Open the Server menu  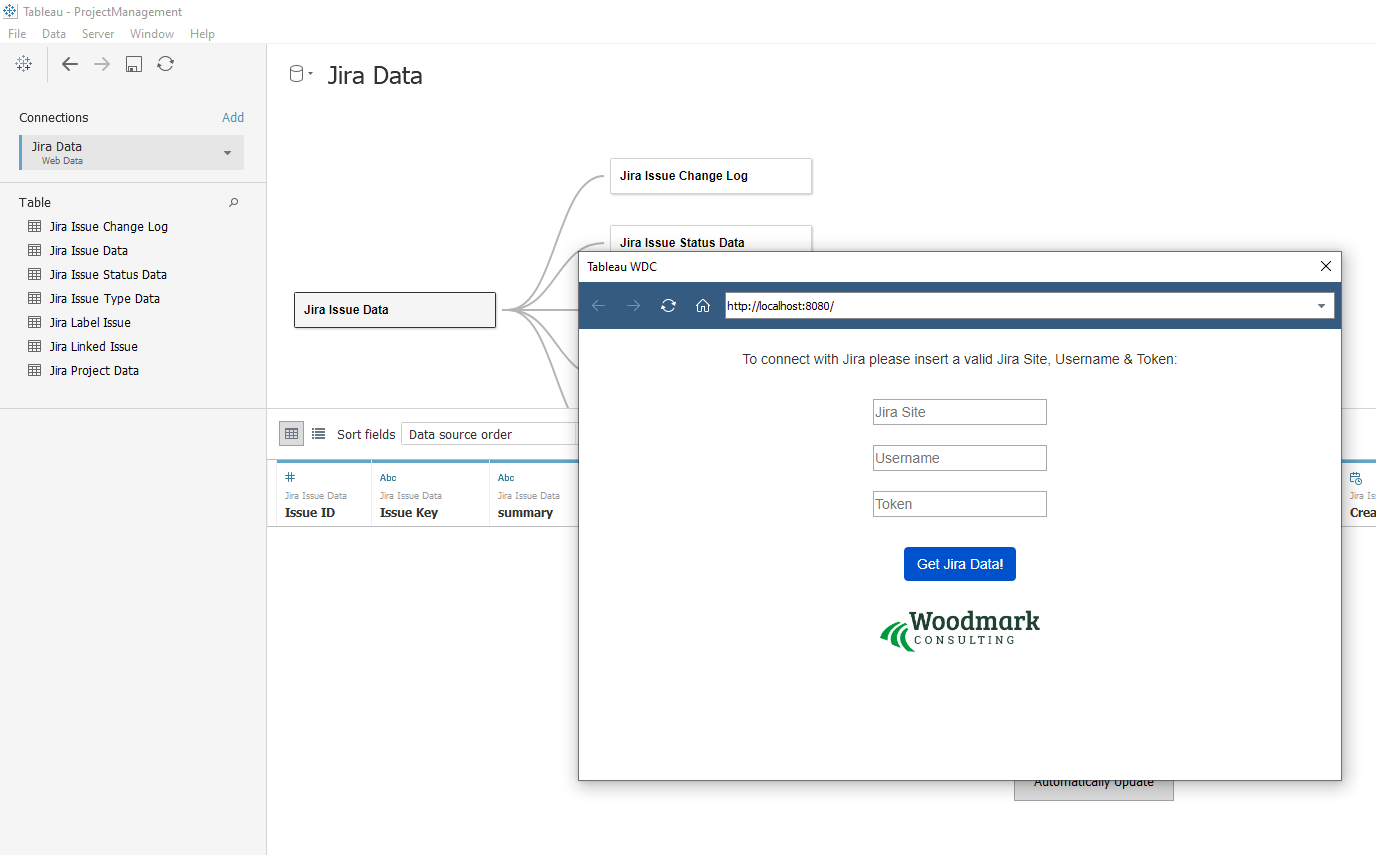[97, 33]
